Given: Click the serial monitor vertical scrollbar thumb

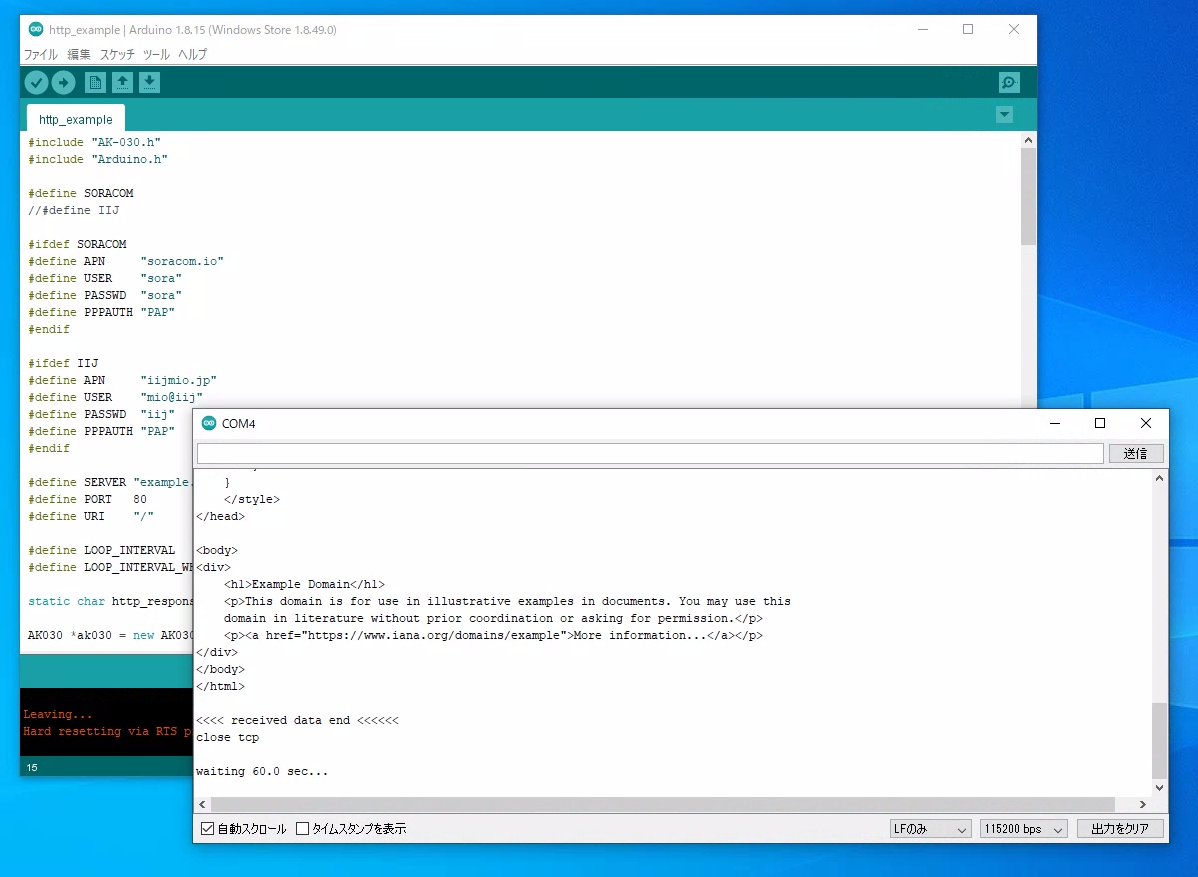Looking at the screenshot, I should click(1159, 739).
